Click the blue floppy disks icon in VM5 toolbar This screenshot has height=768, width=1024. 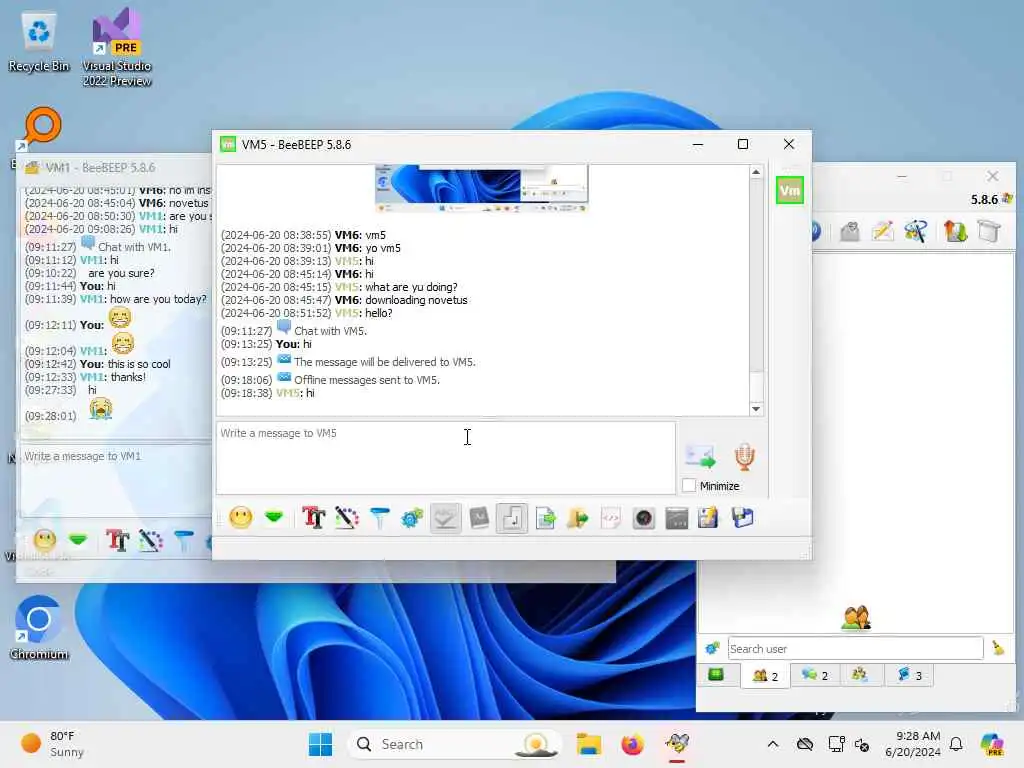pyautogui.click(x=743, y=519)
